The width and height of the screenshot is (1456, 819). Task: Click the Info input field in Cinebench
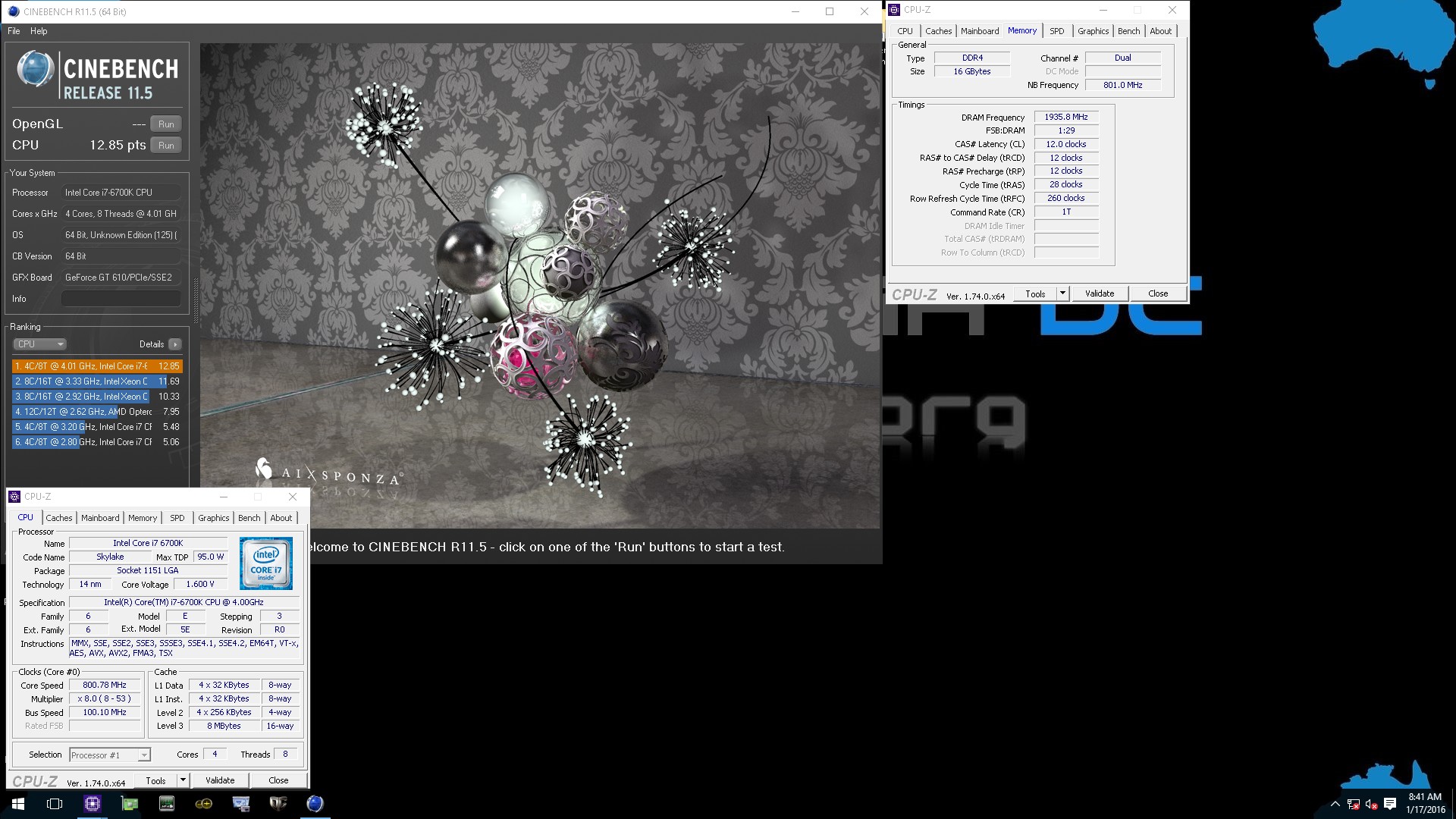pyautogui.click(x=121, y=299)
